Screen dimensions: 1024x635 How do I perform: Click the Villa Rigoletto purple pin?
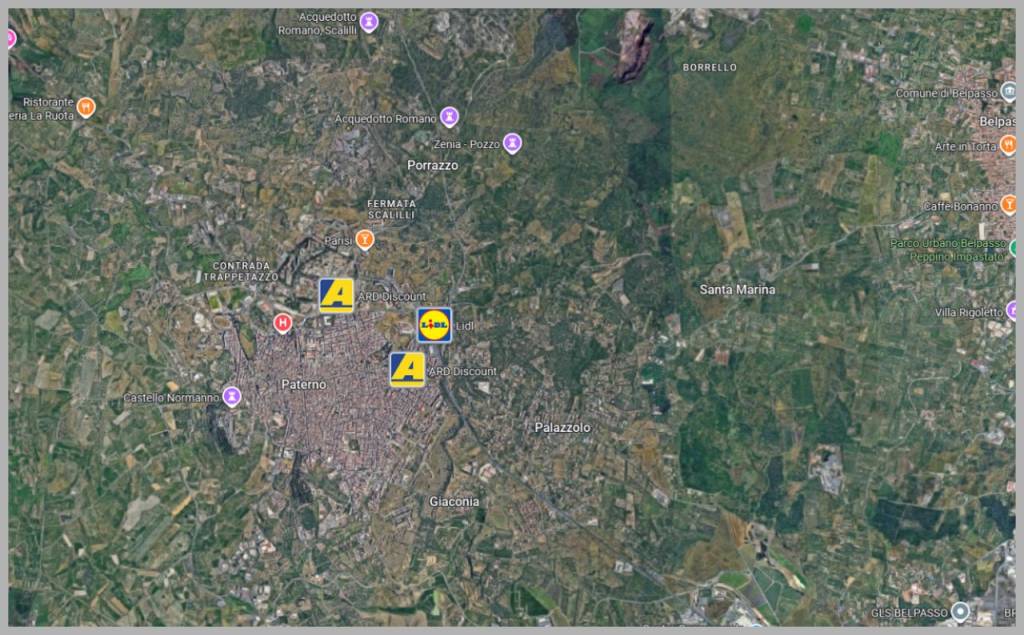click(1011, 312)
